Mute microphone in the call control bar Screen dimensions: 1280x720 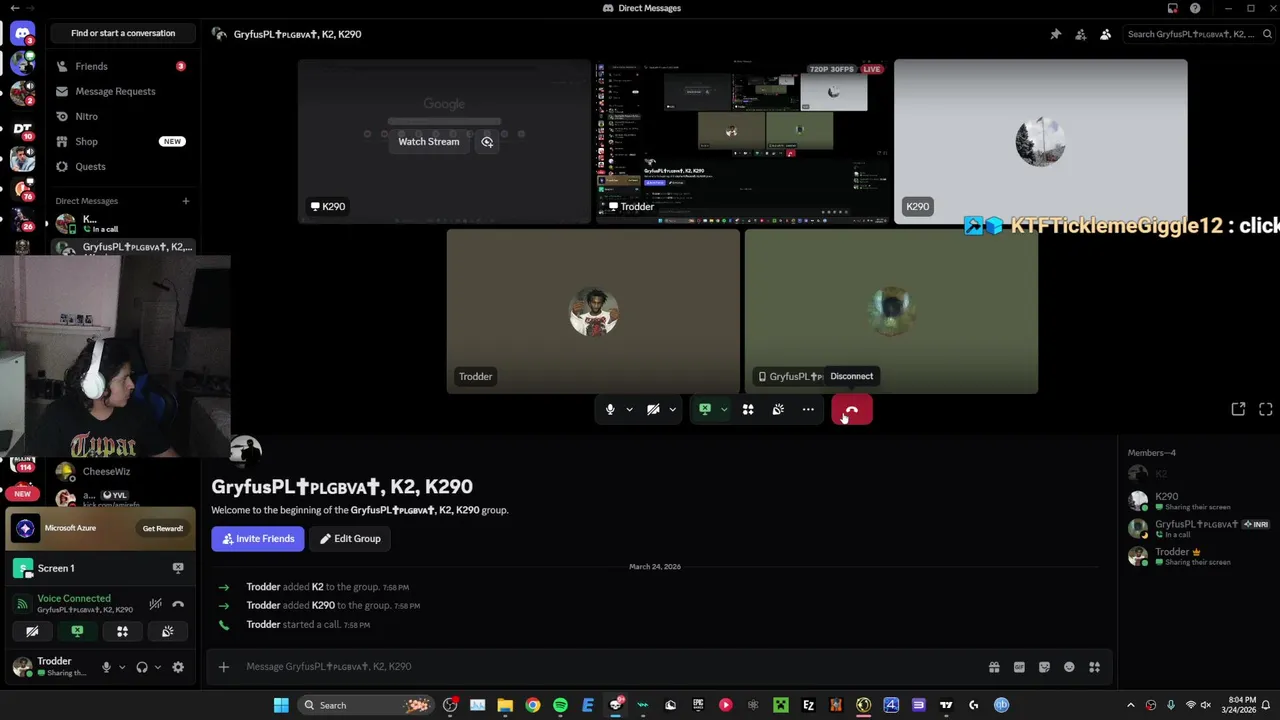610,409
